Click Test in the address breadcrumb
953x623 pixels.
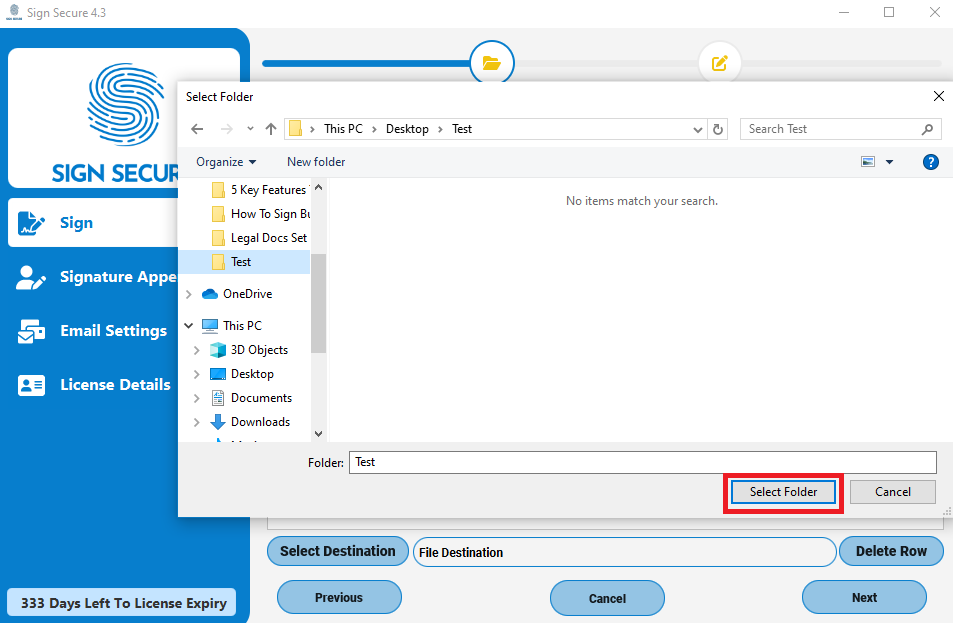pos(462,129)
